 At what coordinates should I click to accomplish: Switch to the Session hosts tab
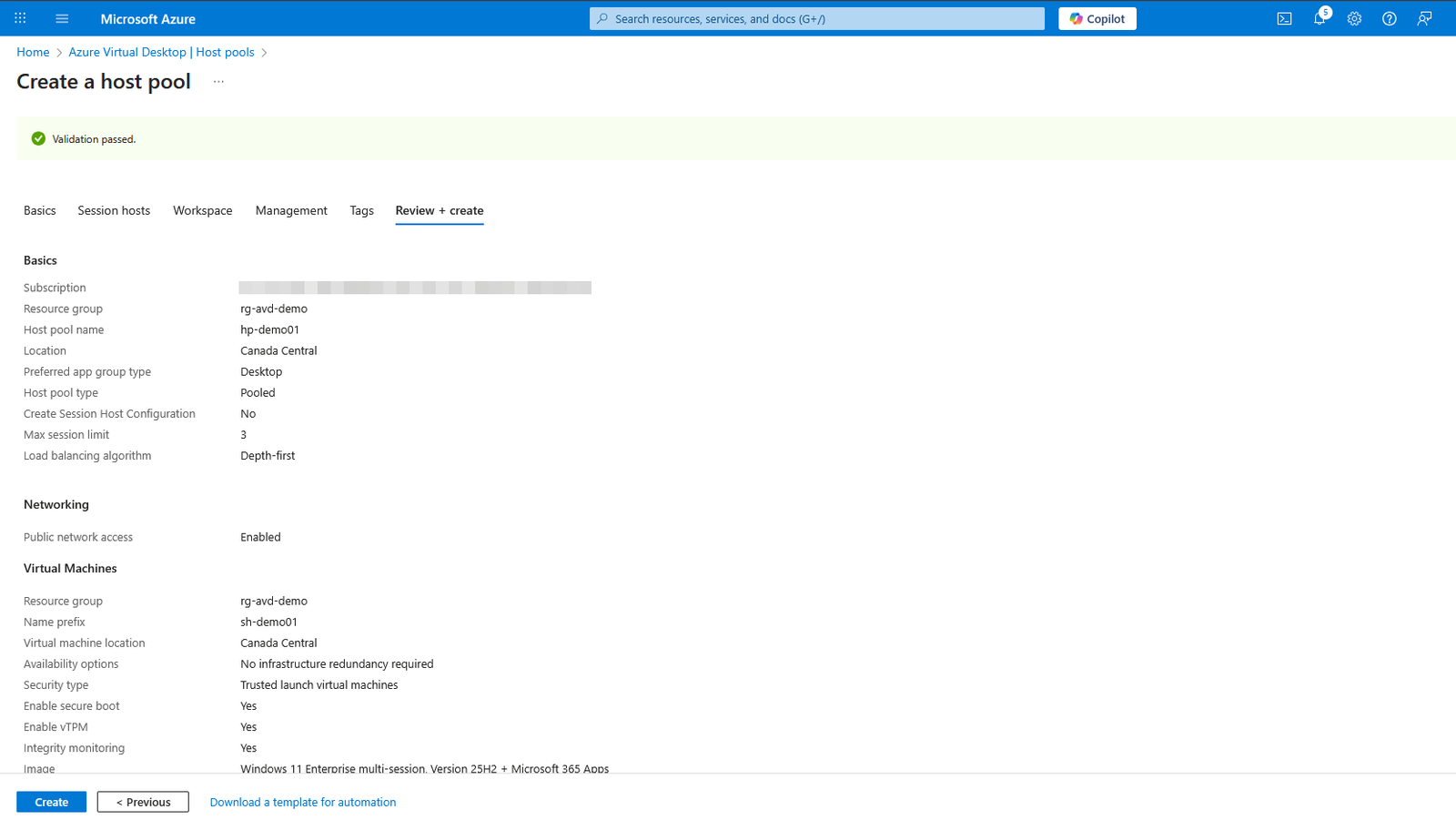coord(114,210)
